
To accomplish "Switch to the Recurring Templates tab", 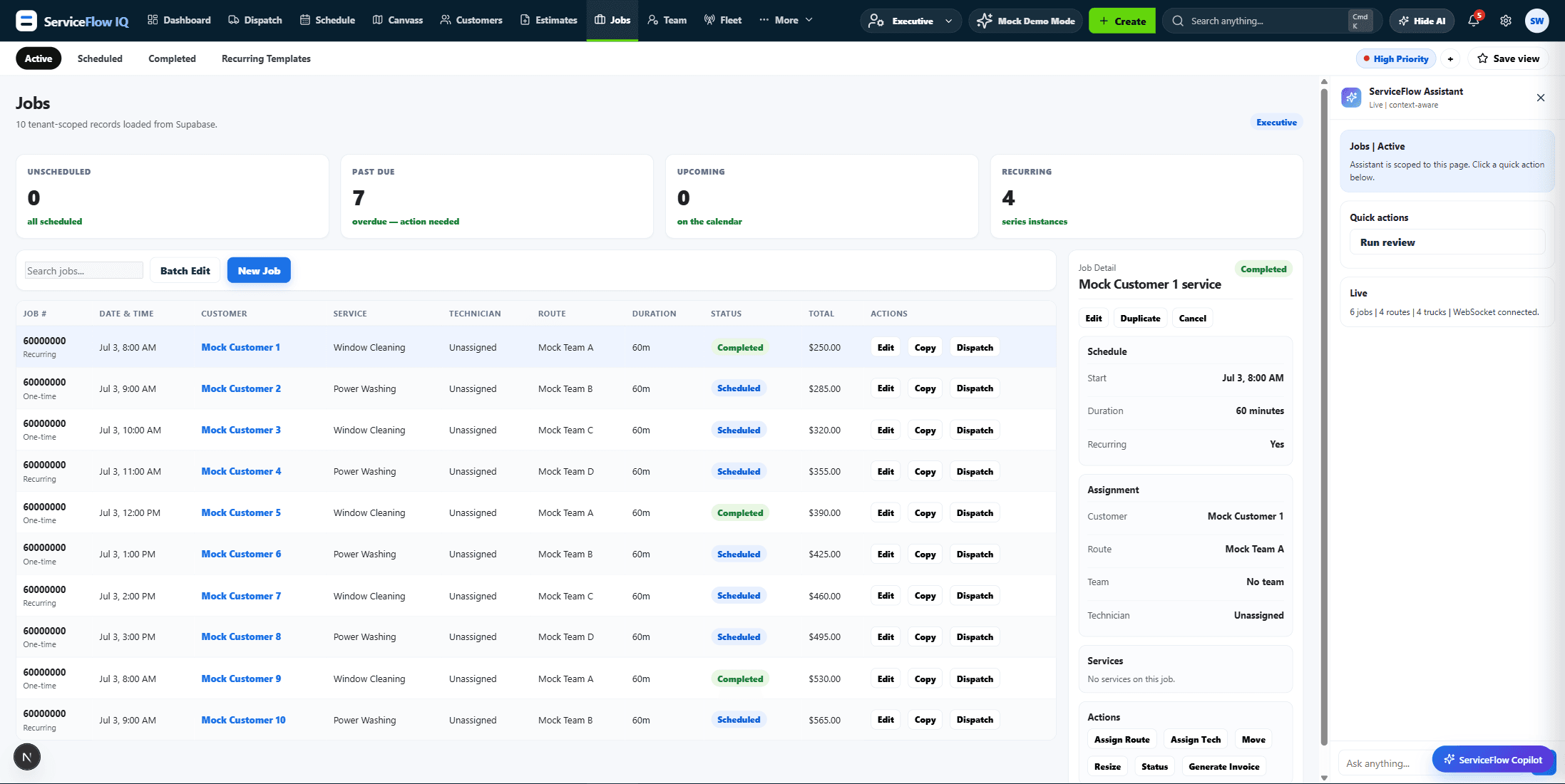I will click(x=266, y=58).
